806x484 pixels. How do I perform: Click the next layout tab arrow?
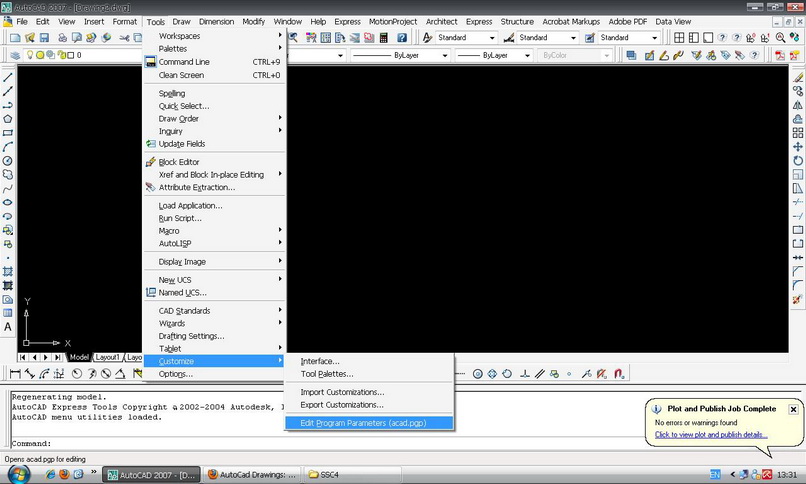[x=46, y=357]
